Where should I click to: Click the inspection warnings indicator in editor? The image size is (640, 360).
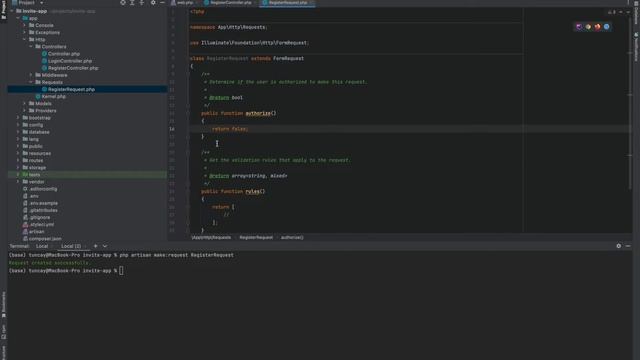point(612,12)
